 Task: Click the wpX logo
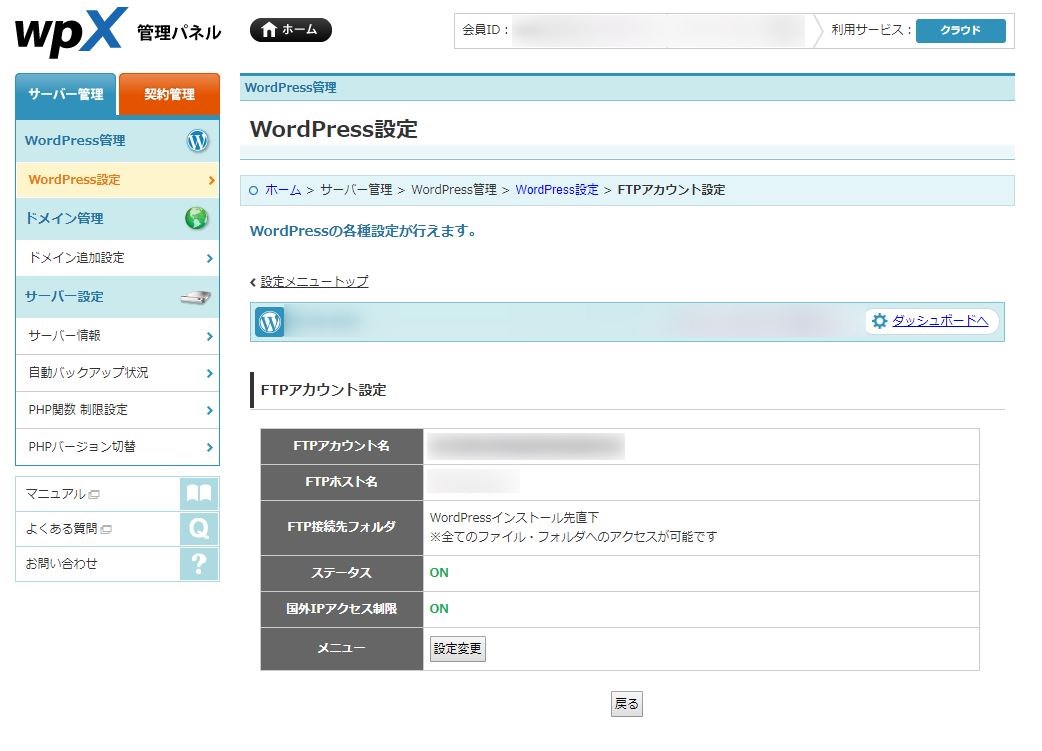[x=71, y=31]
